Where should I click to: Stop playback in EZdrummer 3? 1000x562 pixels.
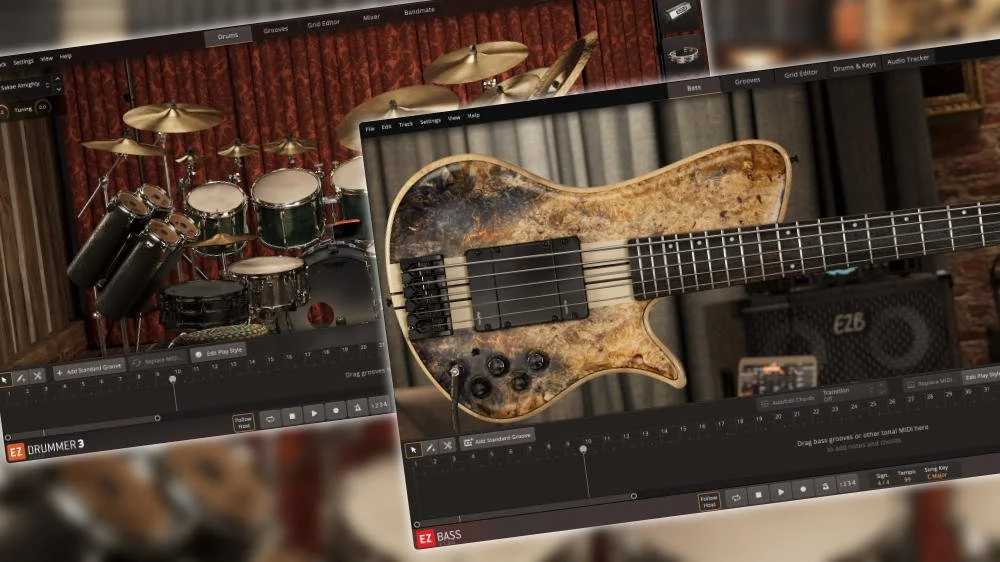[x=292, y=417]
